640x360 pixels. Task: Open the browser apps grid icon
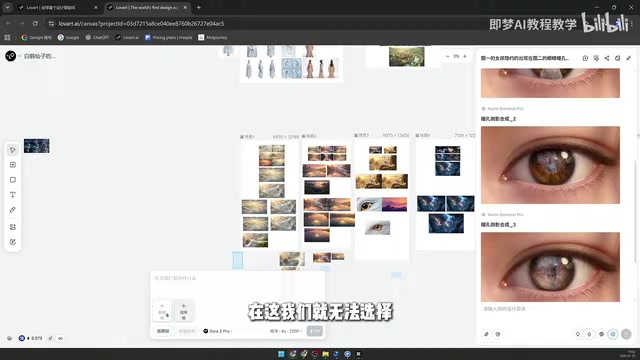(x=7, y=38)
